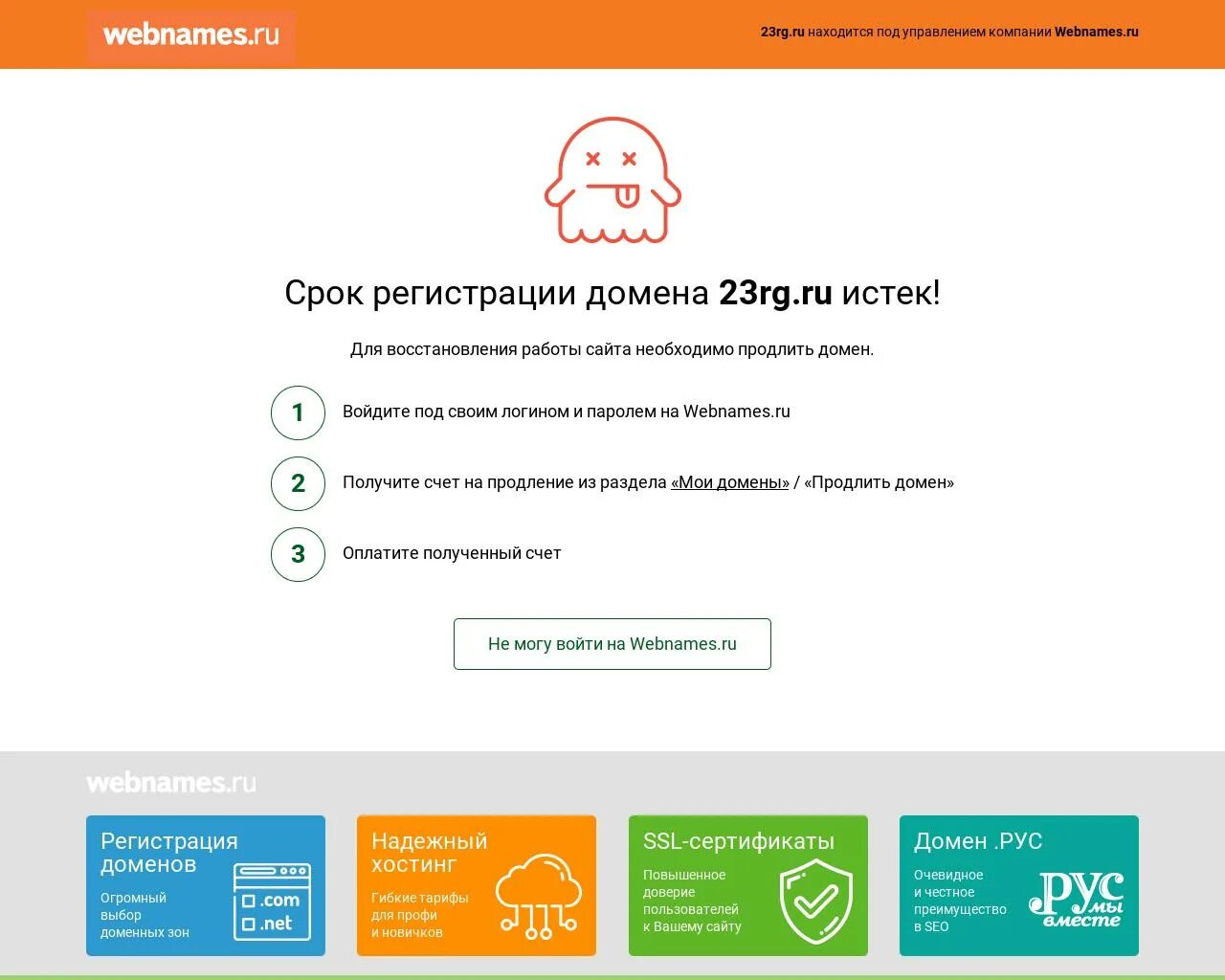
Task: Open the «Мои домены» link
Action: pos(730,482)
